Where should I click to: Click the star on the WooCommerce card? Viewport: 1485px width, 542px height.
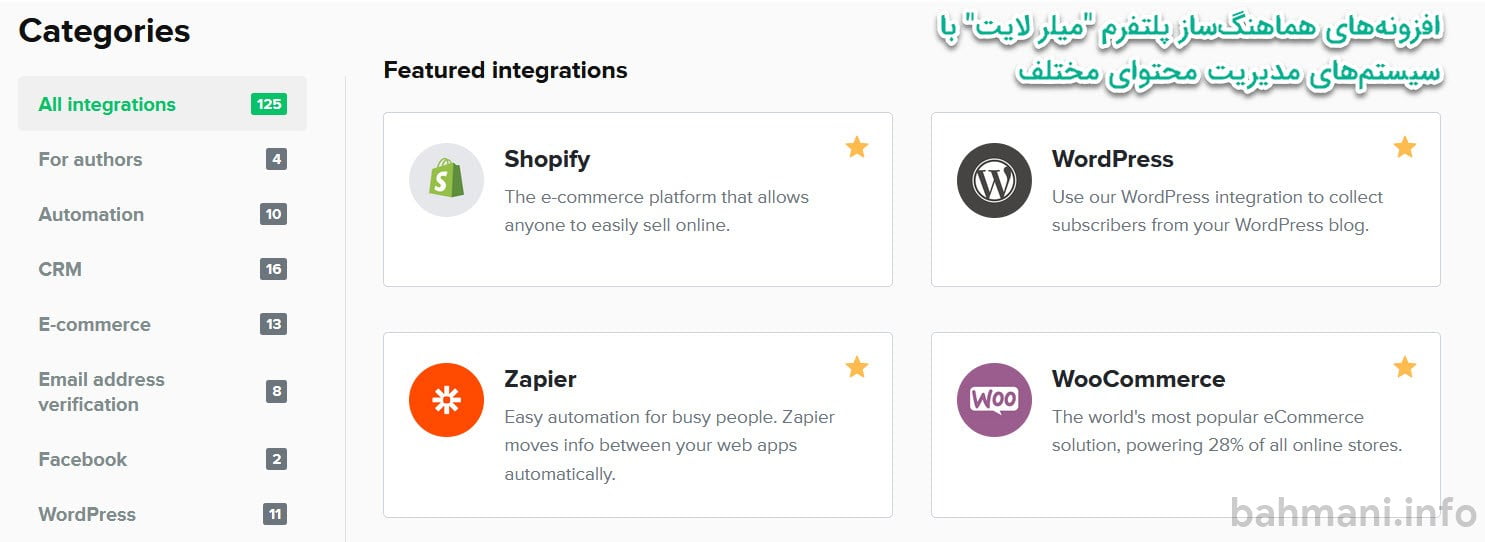tap(1405, 367)
